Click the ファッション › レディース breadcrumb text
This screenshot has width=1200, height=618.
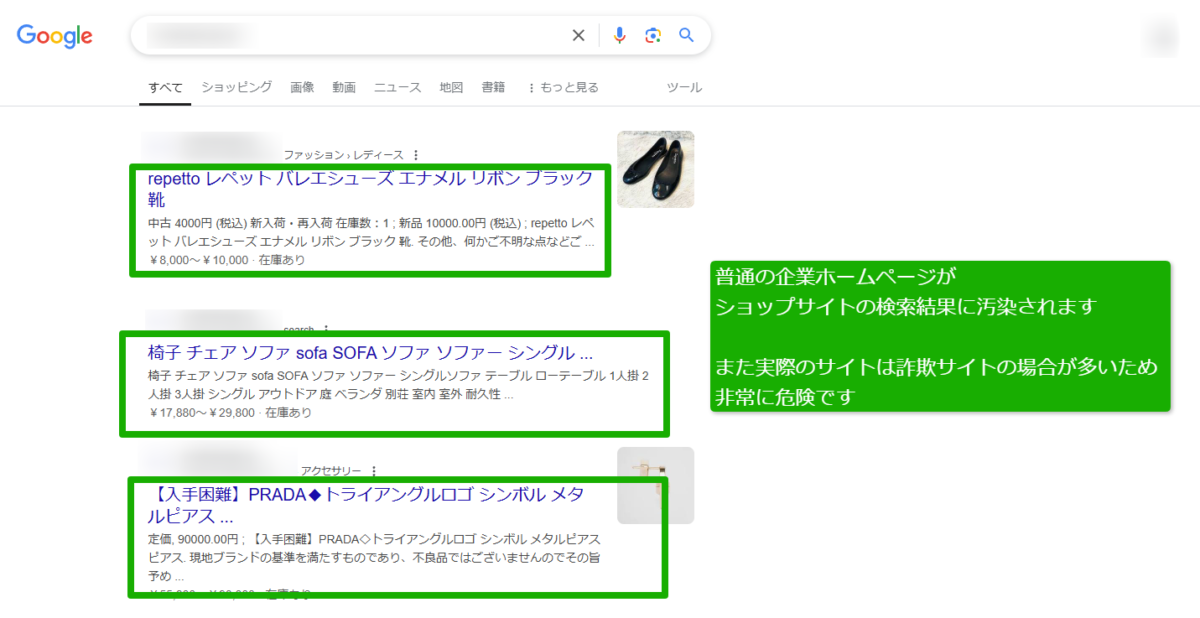coord(343,155)
